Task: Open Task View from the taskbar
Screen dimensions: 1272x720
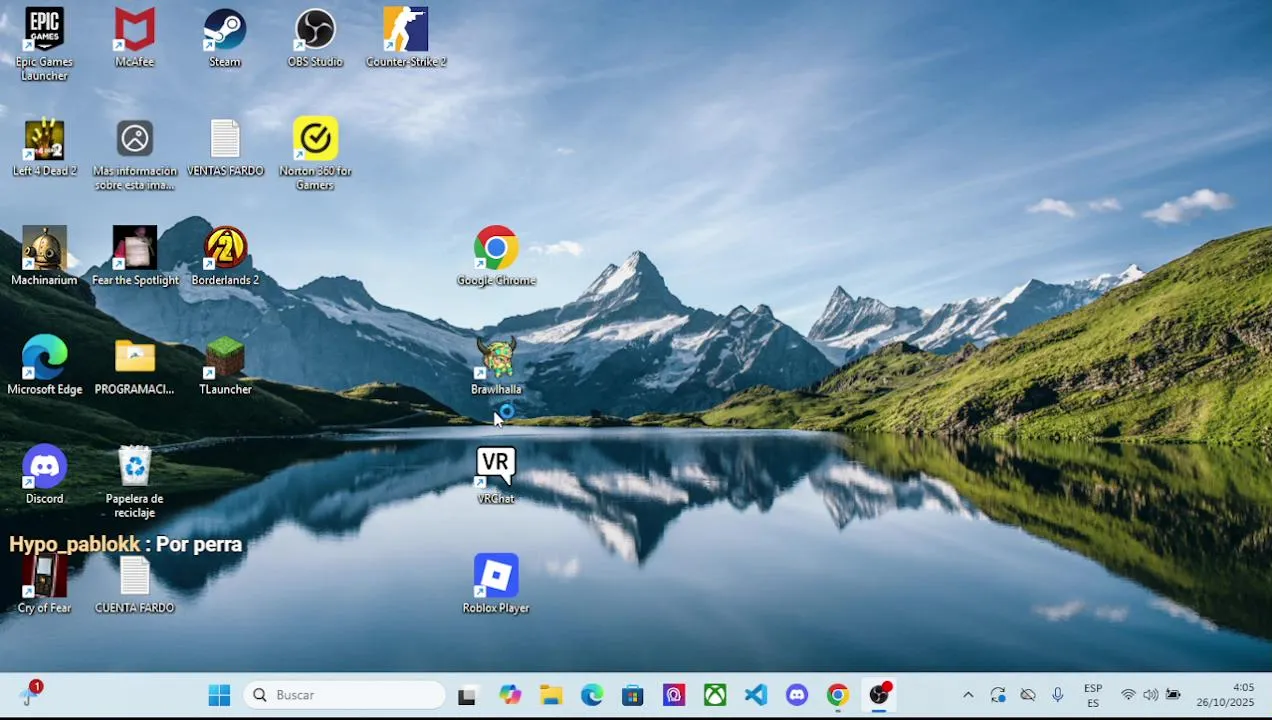Action: (466, 695)
